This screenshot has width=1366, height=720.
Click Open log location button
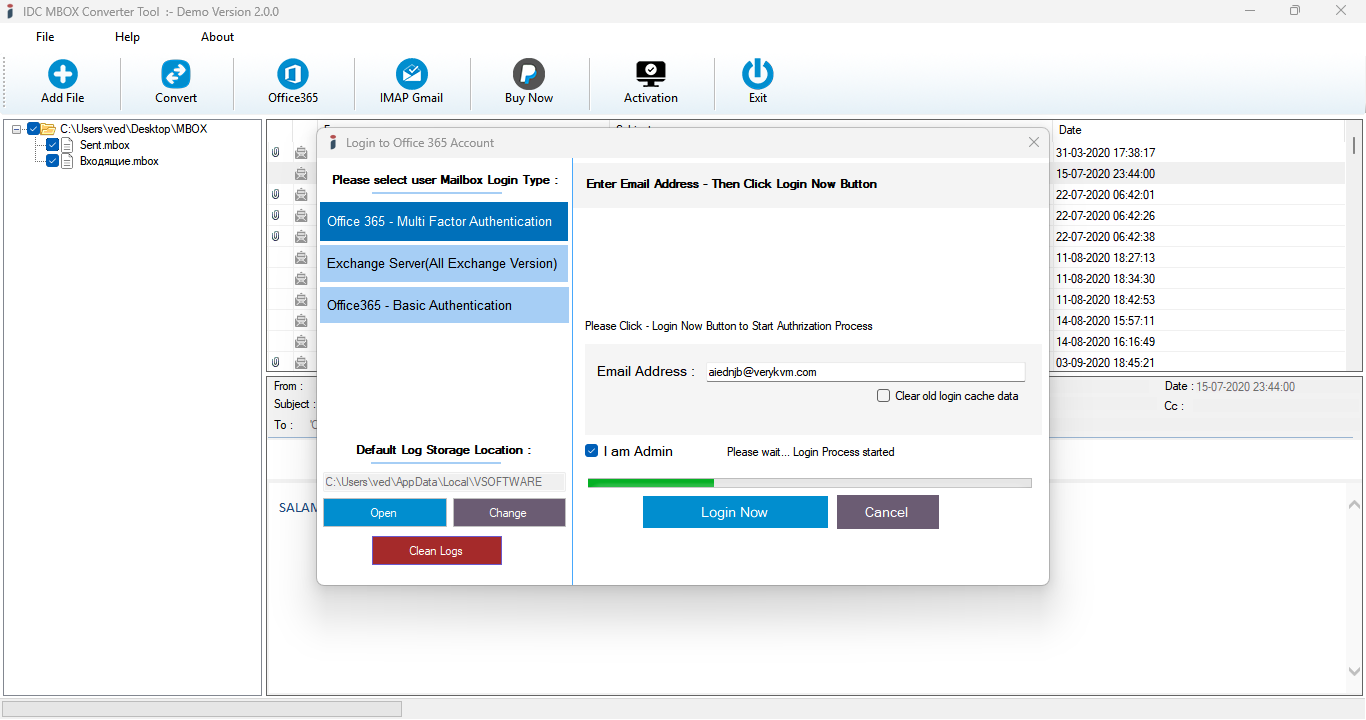tap(384, 513)
